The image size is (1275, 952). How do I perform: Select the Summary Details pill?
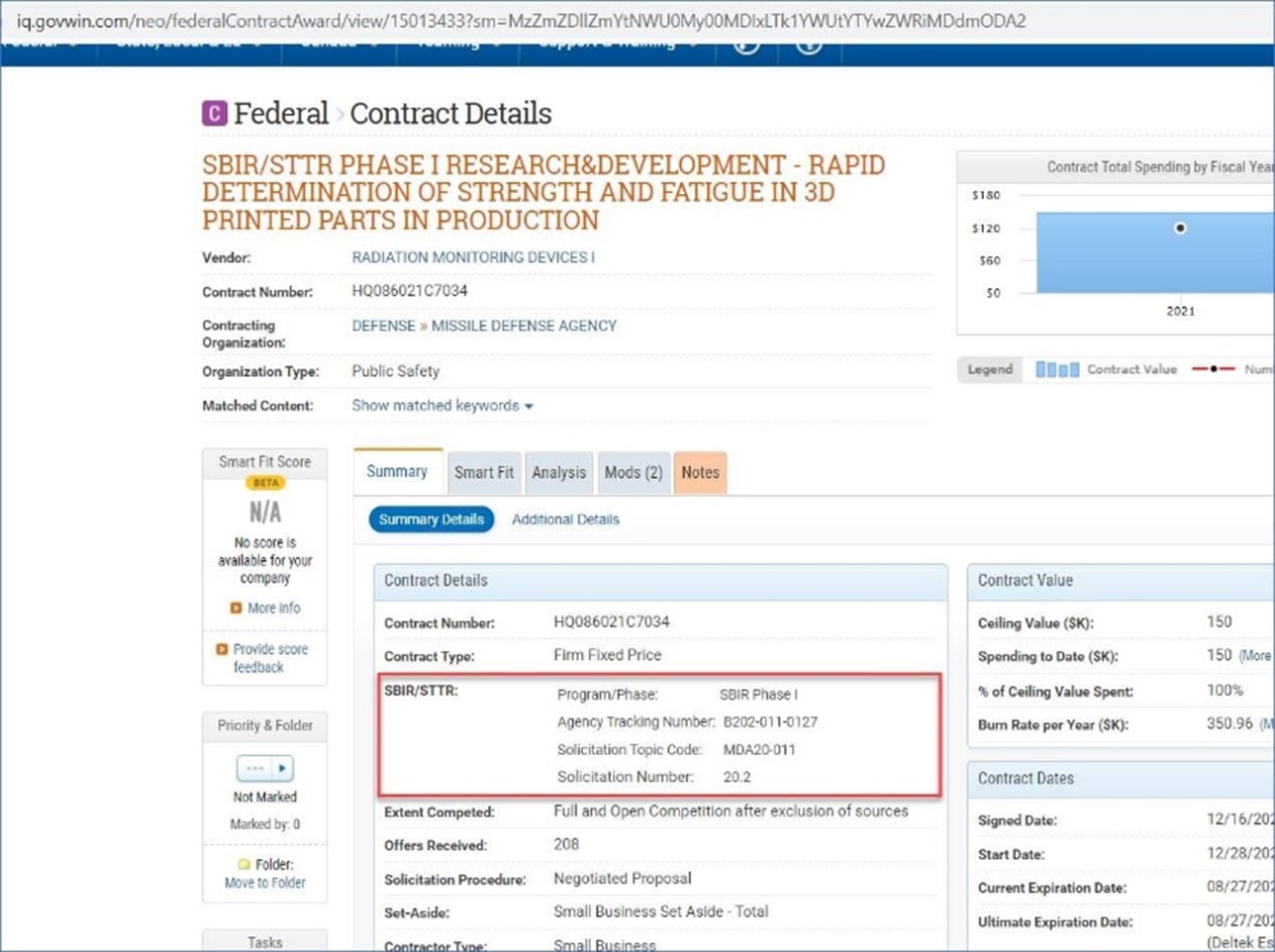click(431, 520)
